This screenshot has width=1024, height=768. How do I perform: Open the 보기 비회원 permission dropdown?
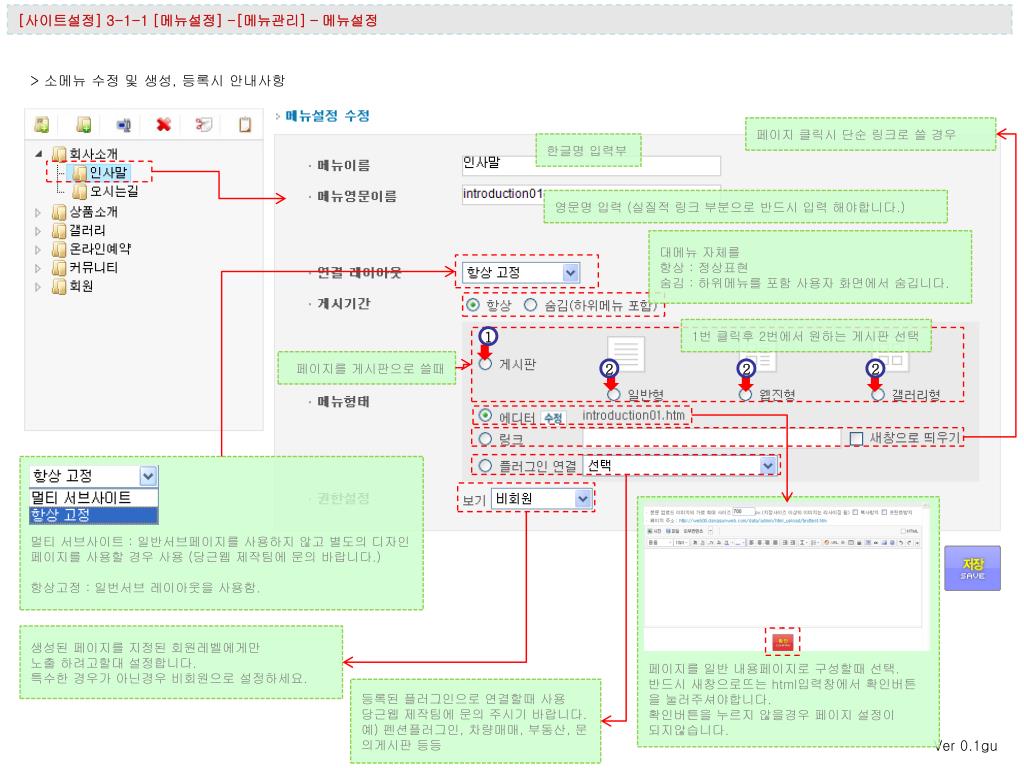coord(541,499)
